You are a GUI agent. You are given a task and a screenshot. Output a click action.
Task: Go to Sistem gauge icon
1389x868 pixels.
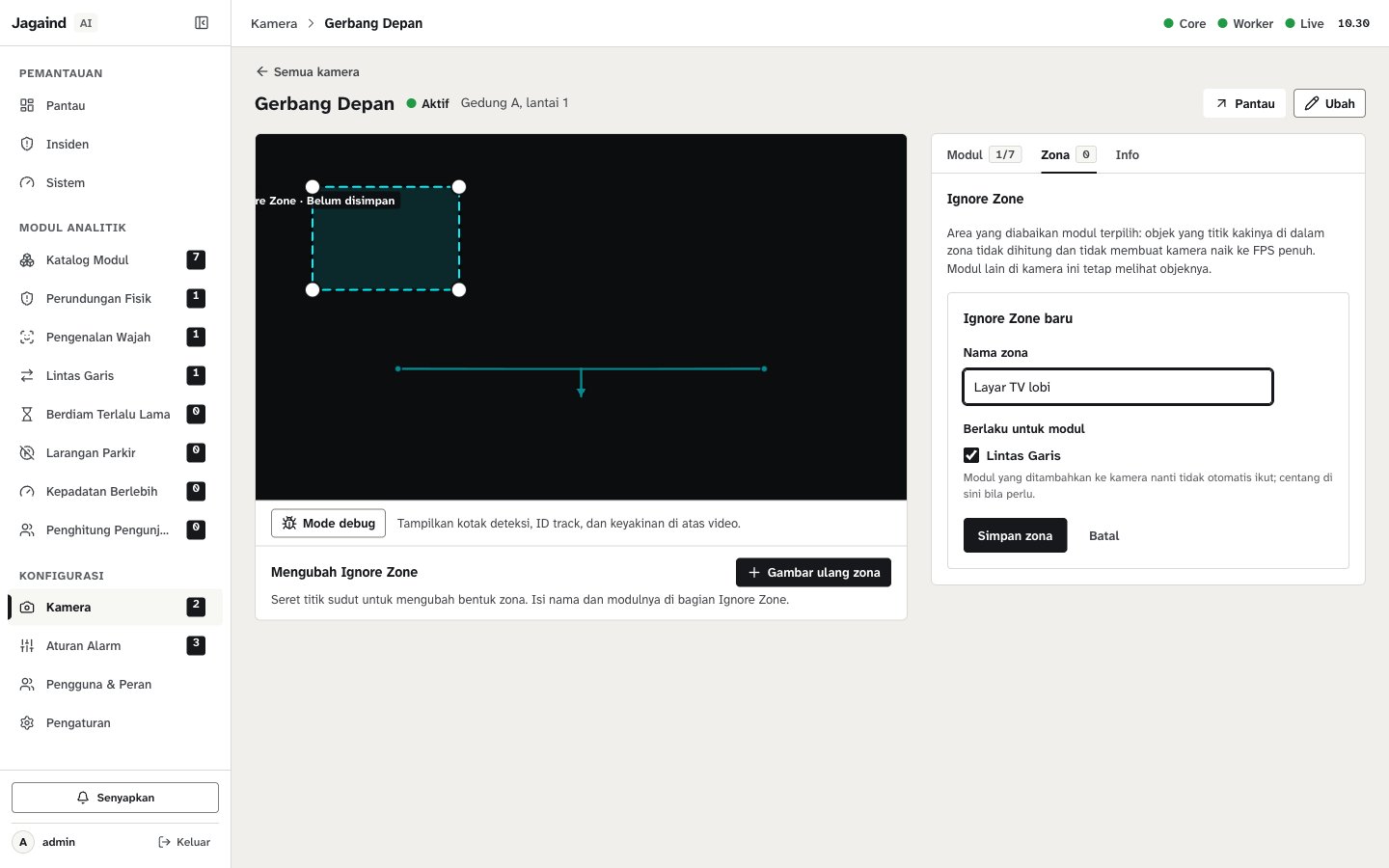click(x=27, y=182)
